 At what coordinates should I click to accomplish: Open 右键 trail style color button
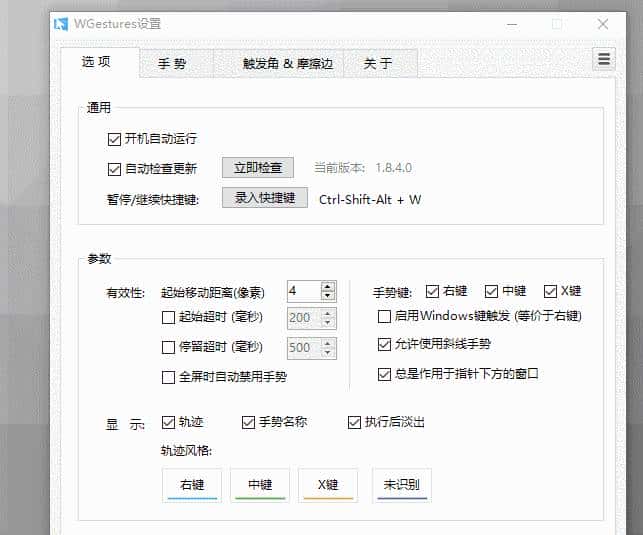click(192, 485)
